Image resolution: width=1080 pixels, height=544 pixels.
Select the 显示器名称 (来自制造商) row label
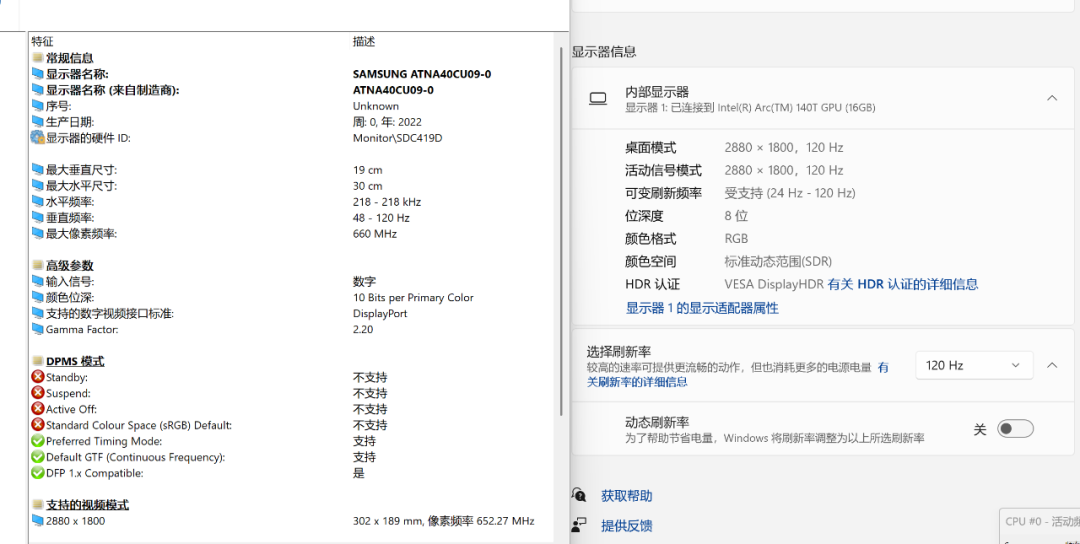coord(112,90)
